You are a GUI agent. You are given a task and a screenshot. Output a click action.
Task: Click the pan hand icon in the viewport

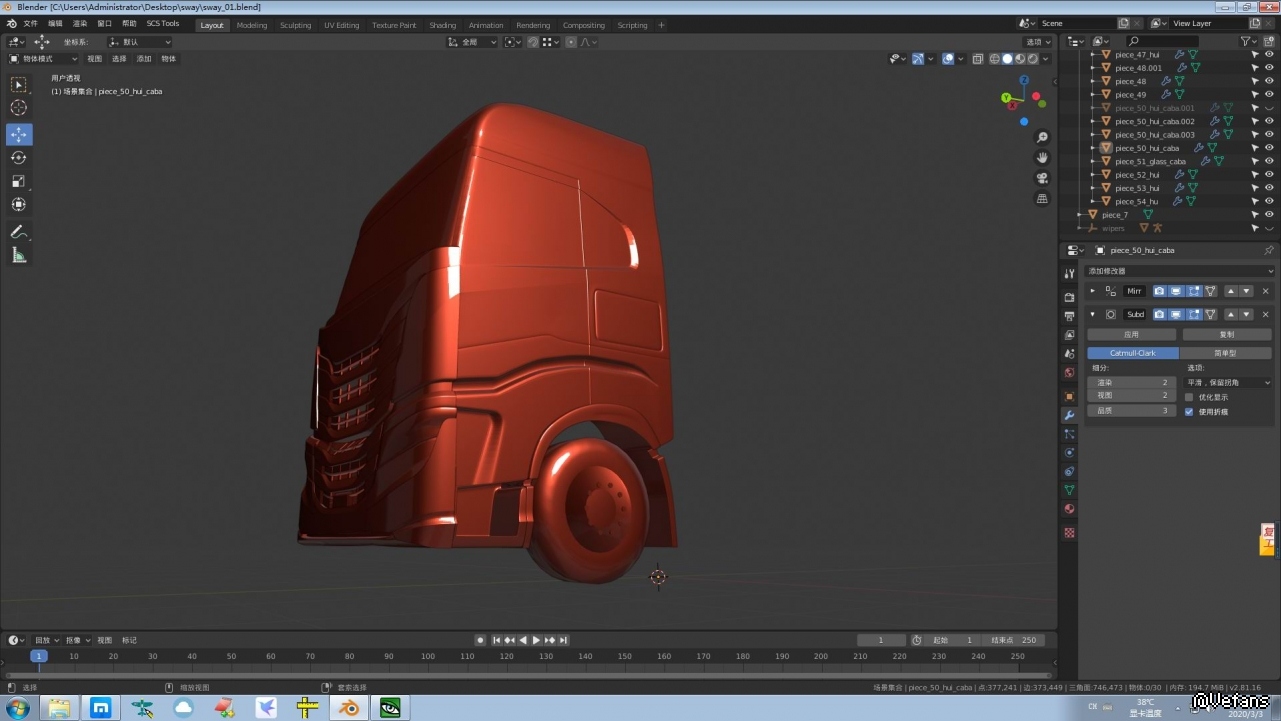[x=1042, y=157]
